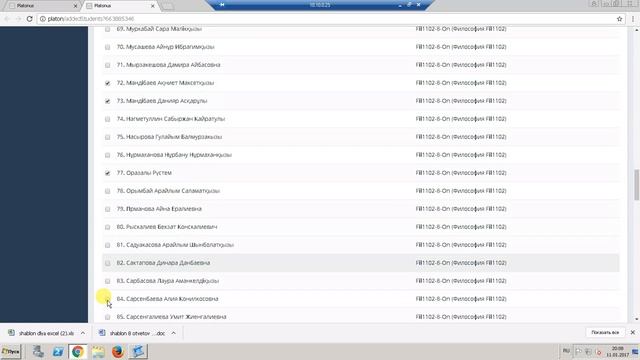Tick the checkbox for student 83
640x360 pixels.
107,281
